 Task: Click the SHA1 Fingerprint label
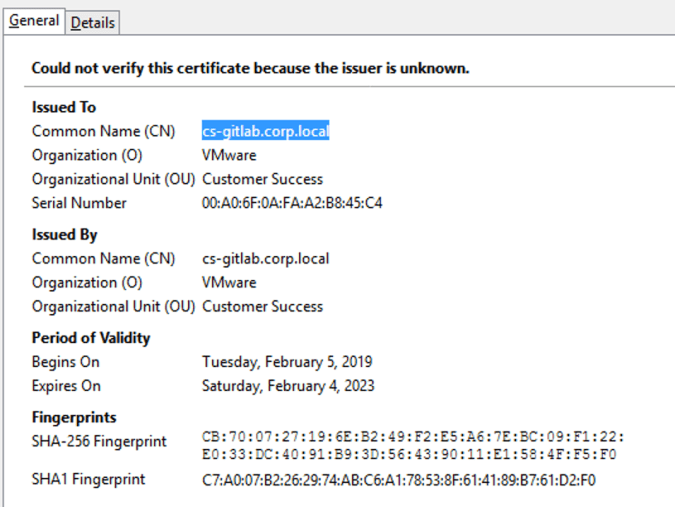[x=88, y=480]
